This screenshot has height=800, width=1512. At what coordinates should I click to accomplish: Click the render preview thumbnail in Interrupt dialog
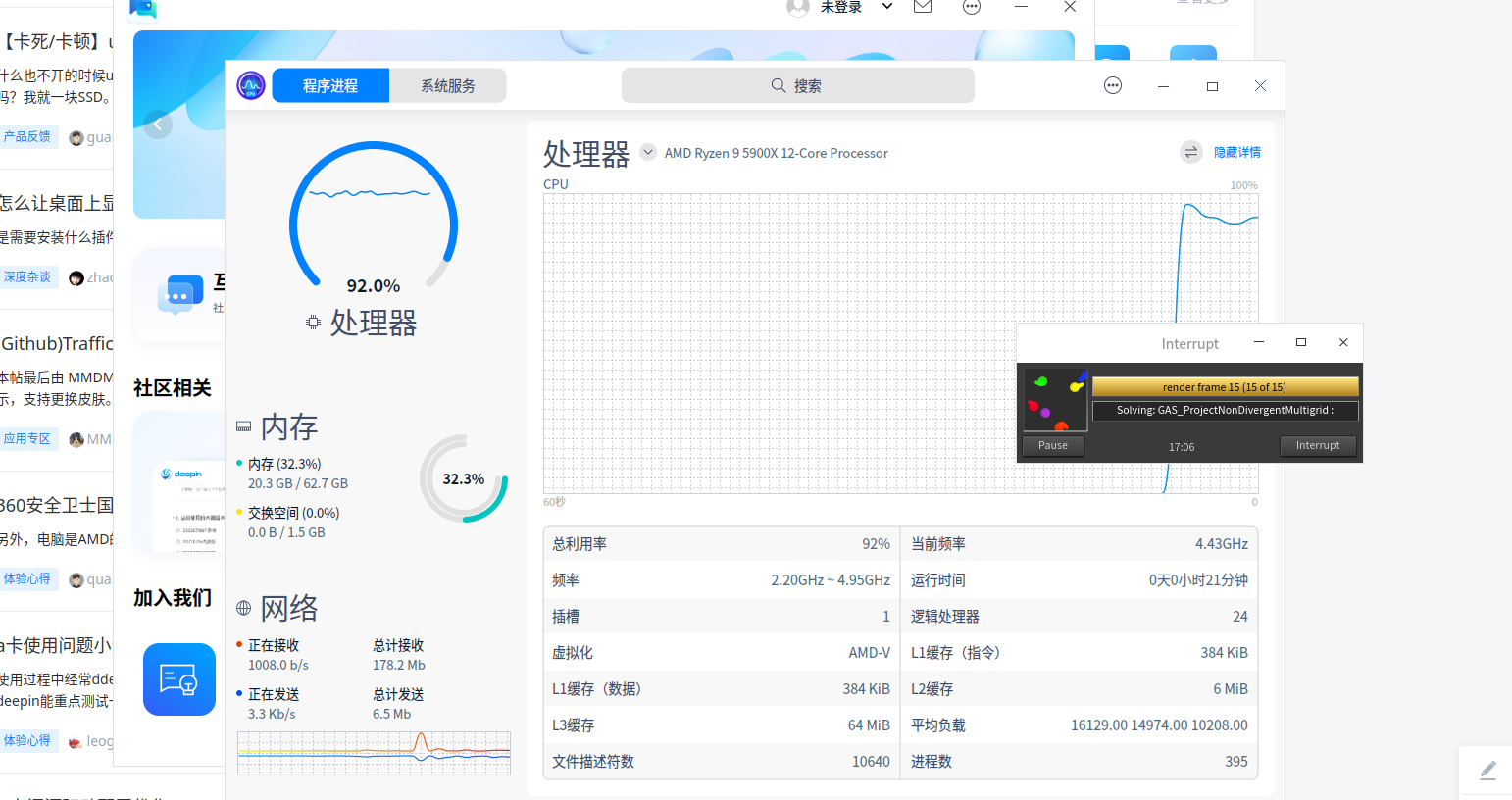pos(1055,399)
